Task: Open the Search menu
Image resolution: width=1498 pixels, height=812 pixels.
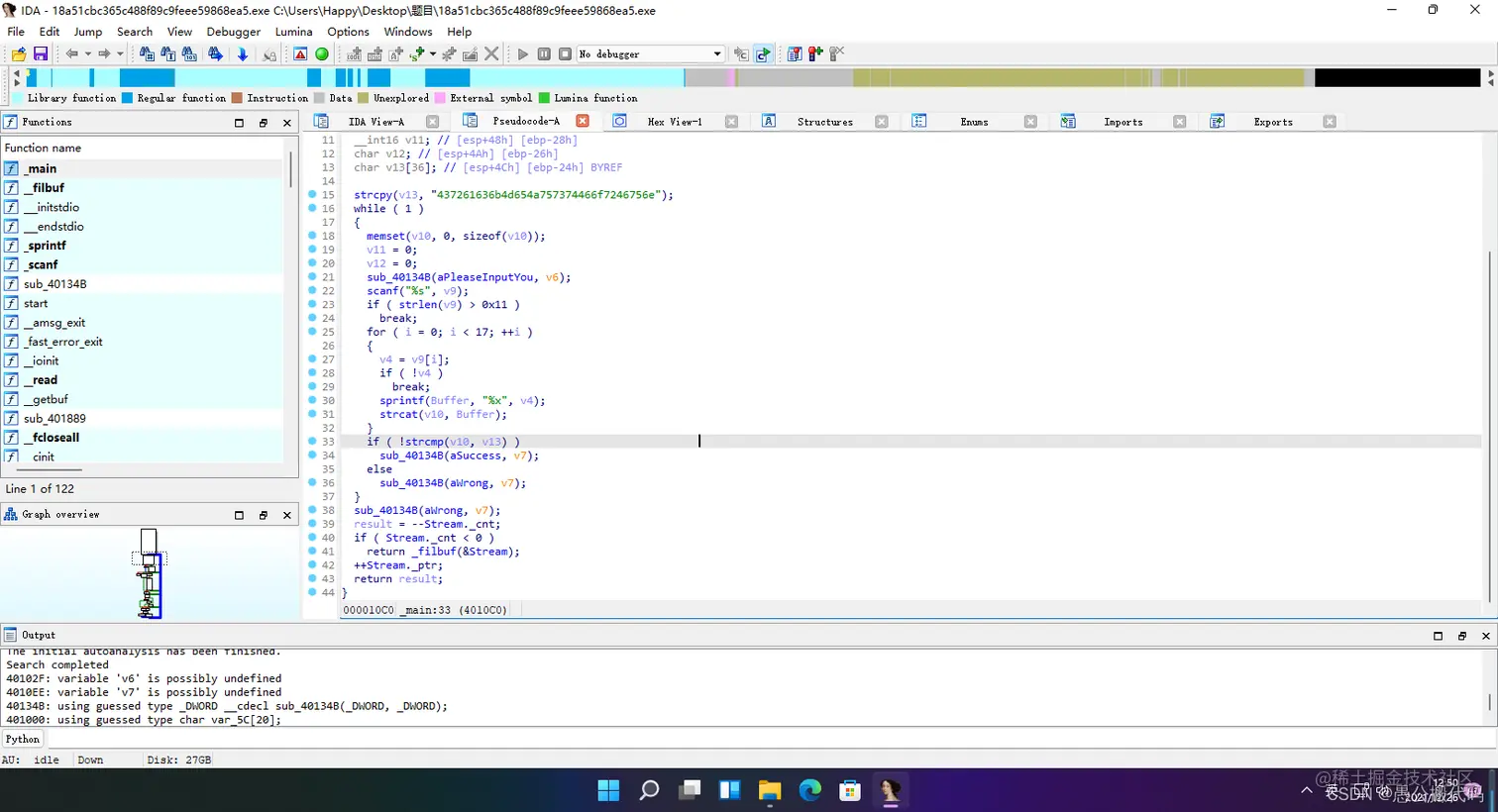Action: (135, 32)
